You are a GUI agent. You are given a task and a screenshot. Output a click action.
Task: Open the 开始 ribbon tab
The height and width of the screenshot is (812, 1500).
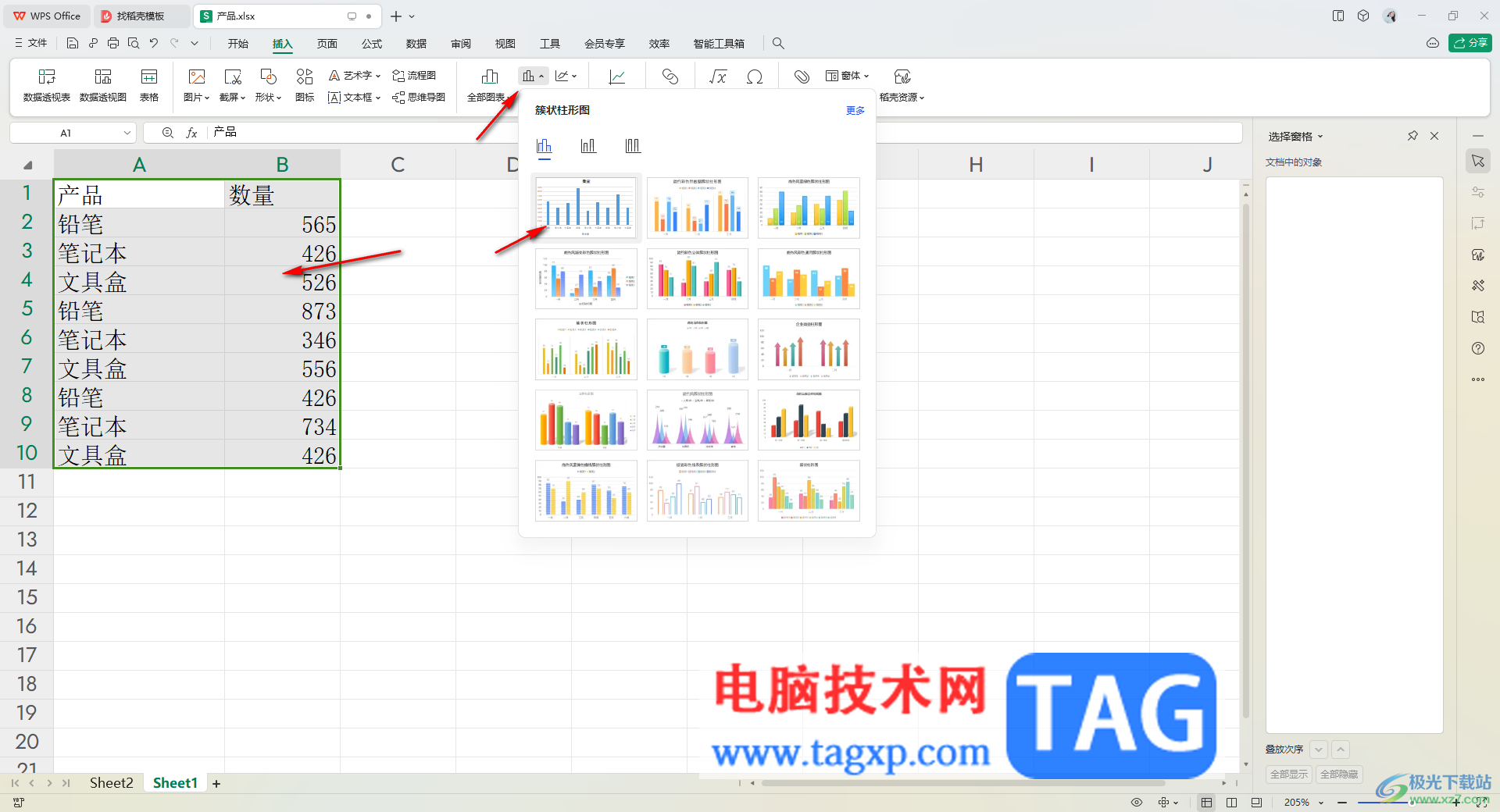[238, 44]
